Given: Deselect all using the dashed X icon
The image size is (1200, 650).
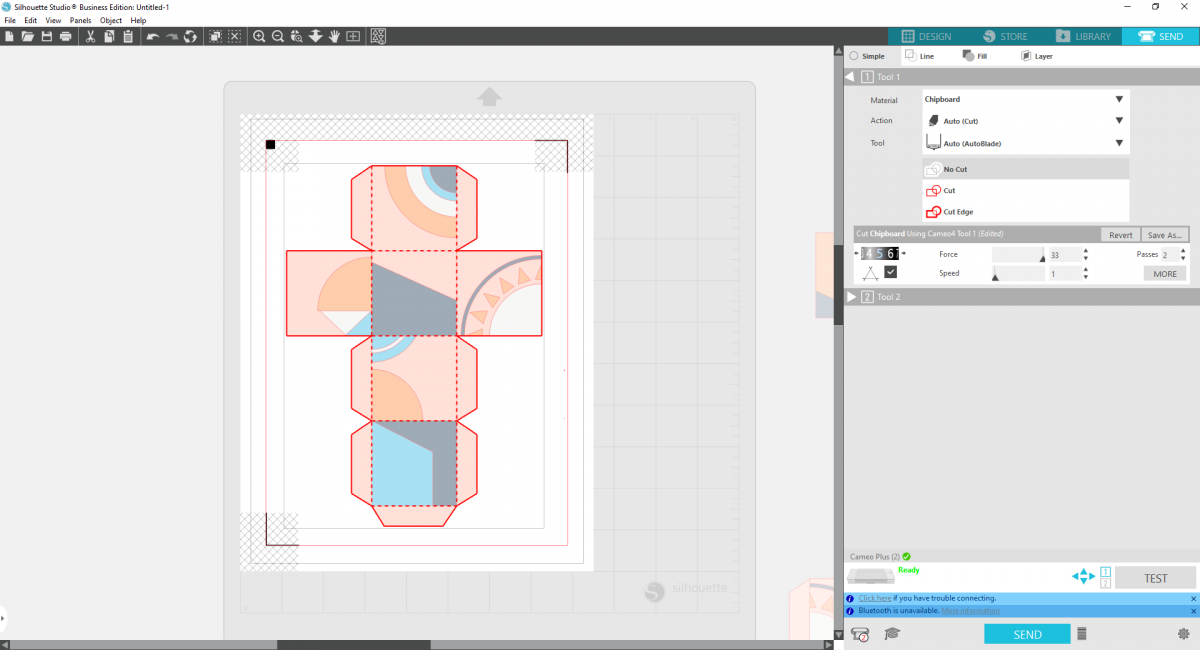Looking at the screenshot, I should pos(234,36).
